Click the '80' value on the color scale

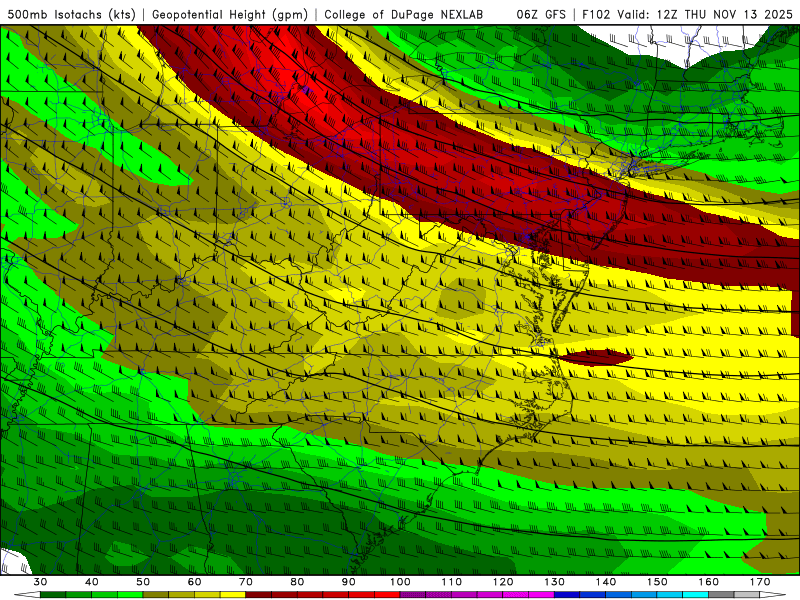point(297,582)
